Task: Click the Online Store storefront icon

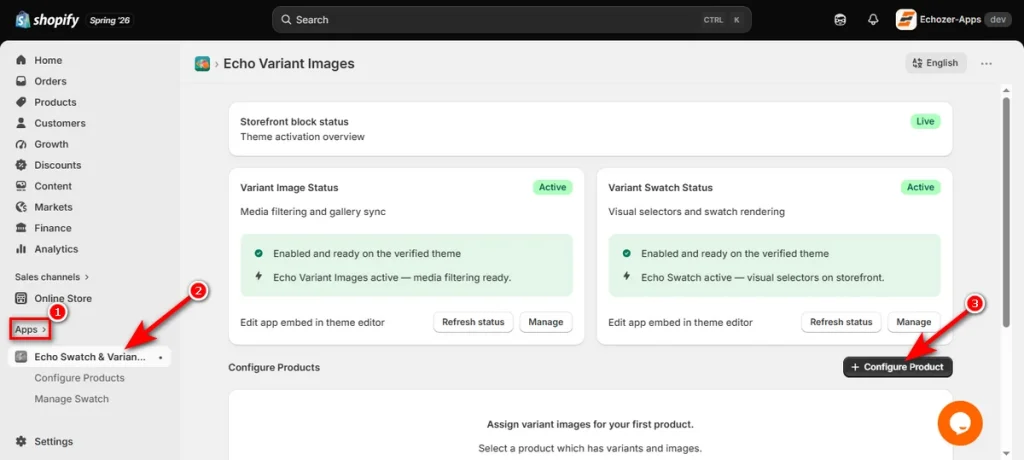Action: [21, 298]
